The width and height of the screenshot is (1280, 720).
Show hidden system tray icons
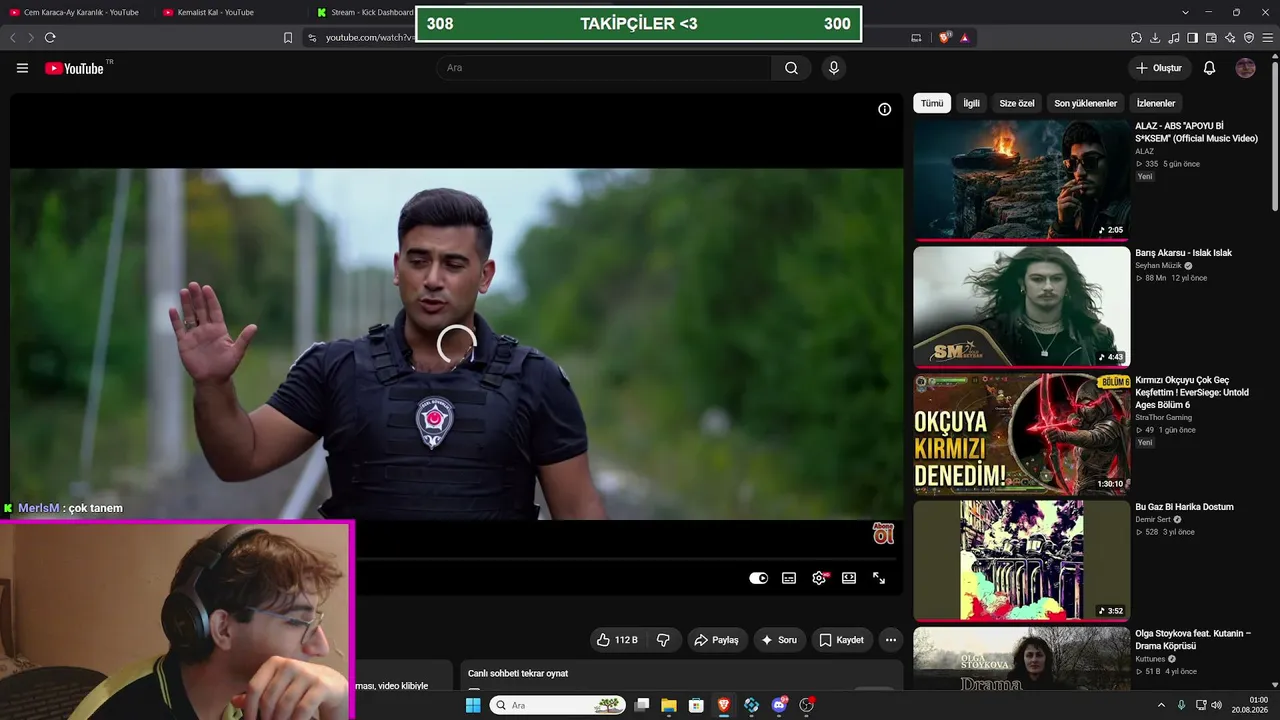pos(1161,705)
